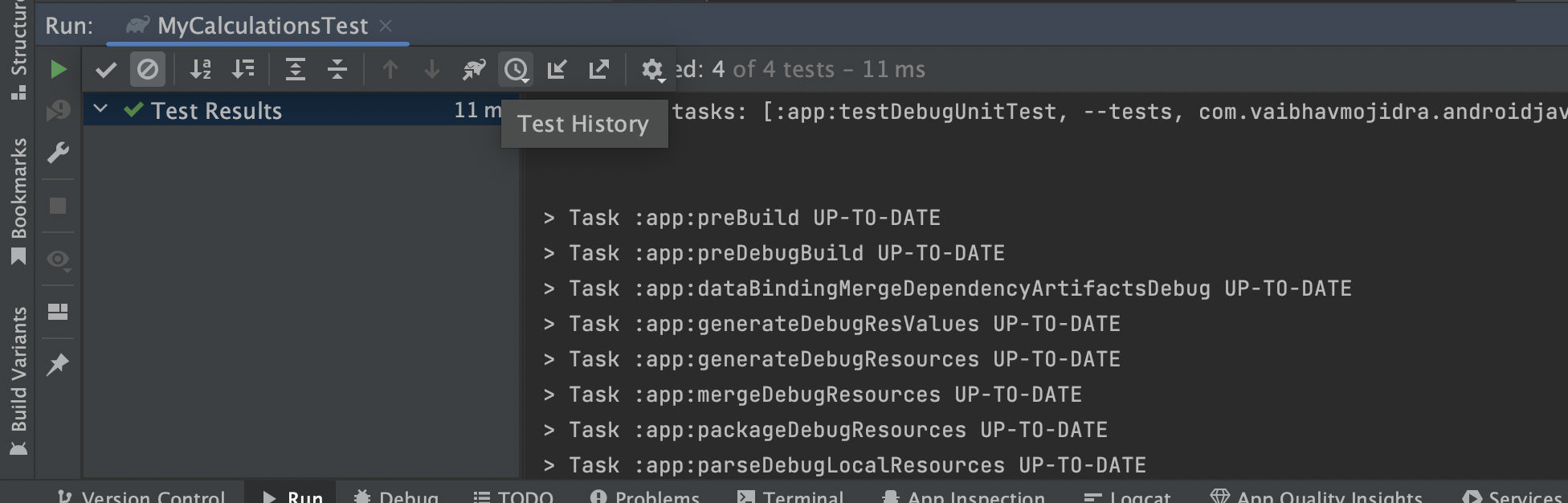
Task: Click the Gradle elephant toolbar icon
Action: pos(474,70)
